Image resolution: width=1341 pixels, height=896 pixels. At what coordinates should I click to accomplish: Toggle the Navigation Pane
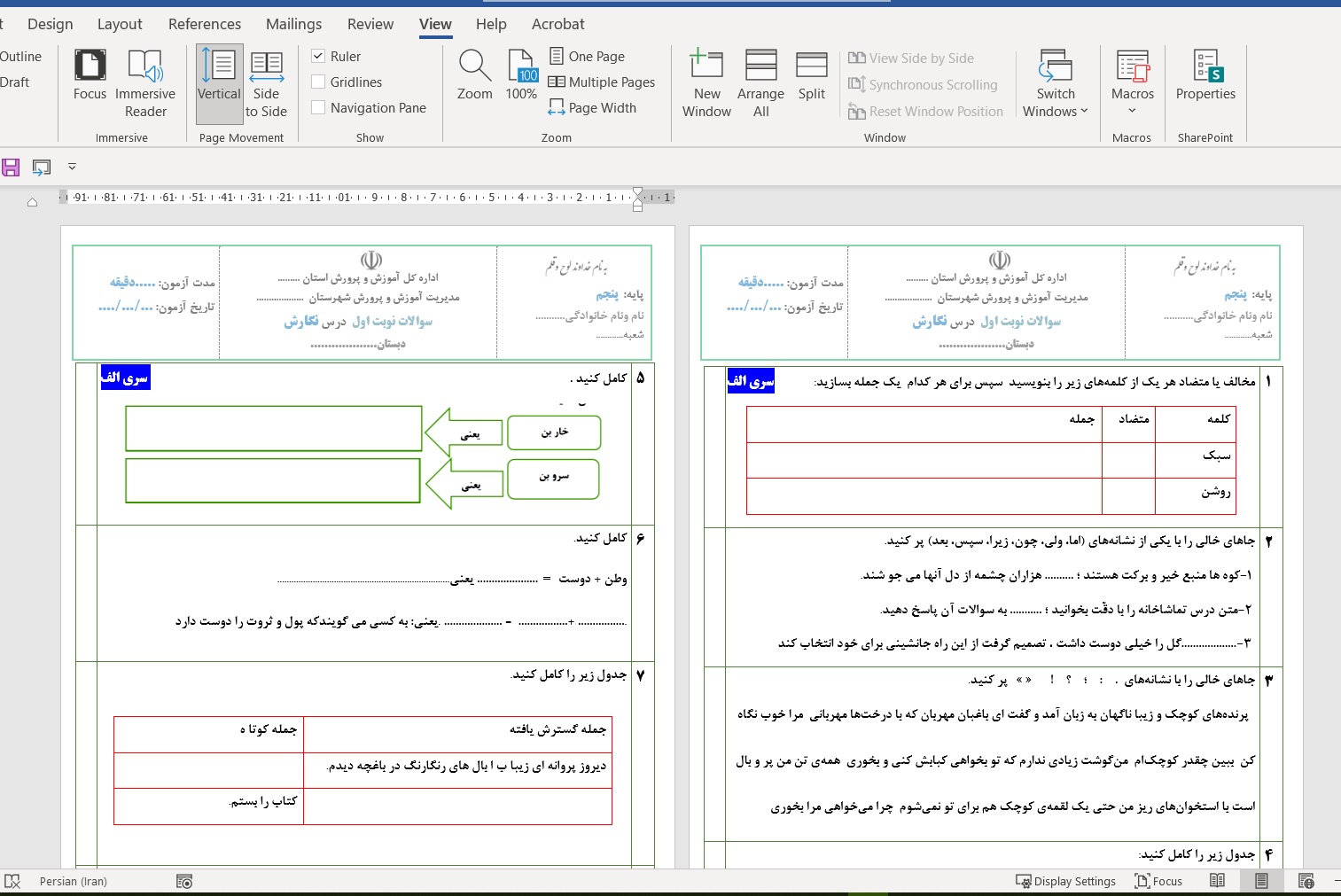(x=319, y=107)
